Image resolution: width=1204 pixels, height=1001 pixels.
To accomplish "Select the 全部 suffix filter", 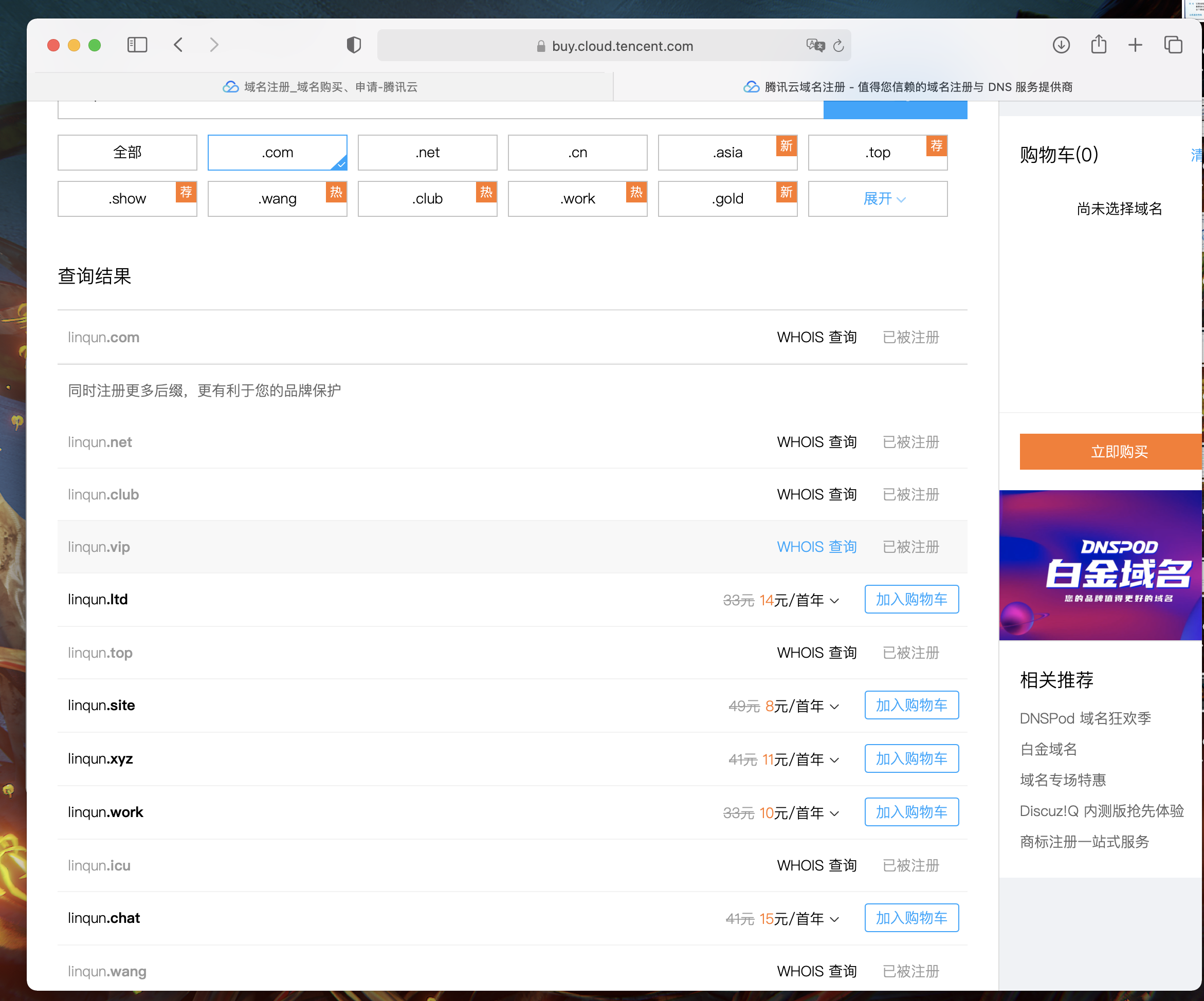I will tap(127, 153).
